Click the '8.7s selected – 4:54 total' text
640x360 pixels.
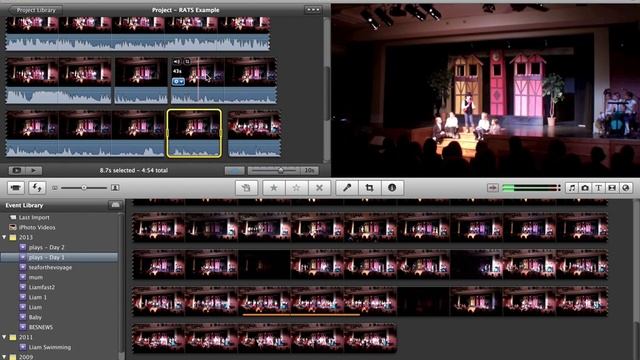coord(134,170)
